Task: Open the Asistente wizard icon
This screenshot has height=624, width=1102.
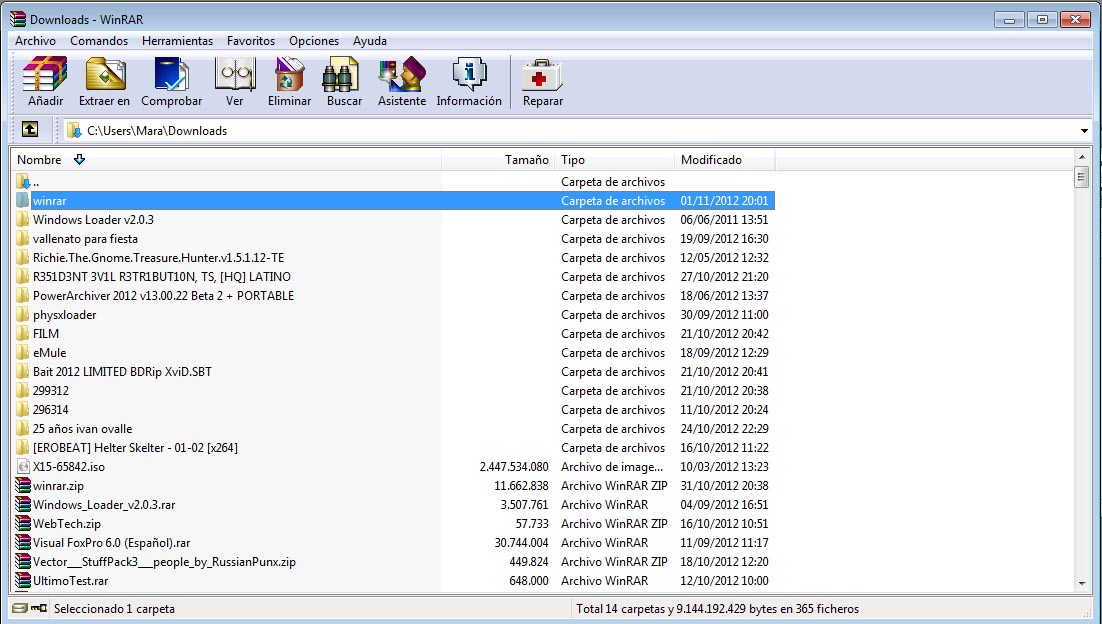Action: click(x=402, y=74)
